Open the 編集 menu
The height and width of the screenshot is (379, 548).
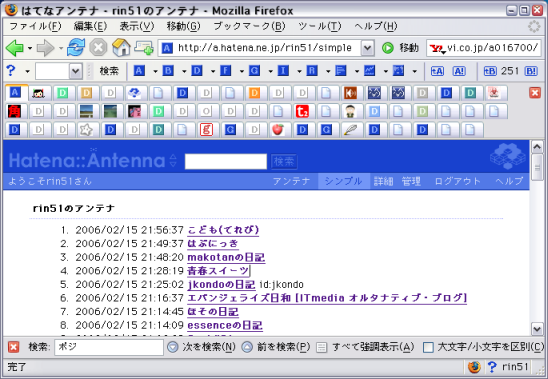[90, 26]
